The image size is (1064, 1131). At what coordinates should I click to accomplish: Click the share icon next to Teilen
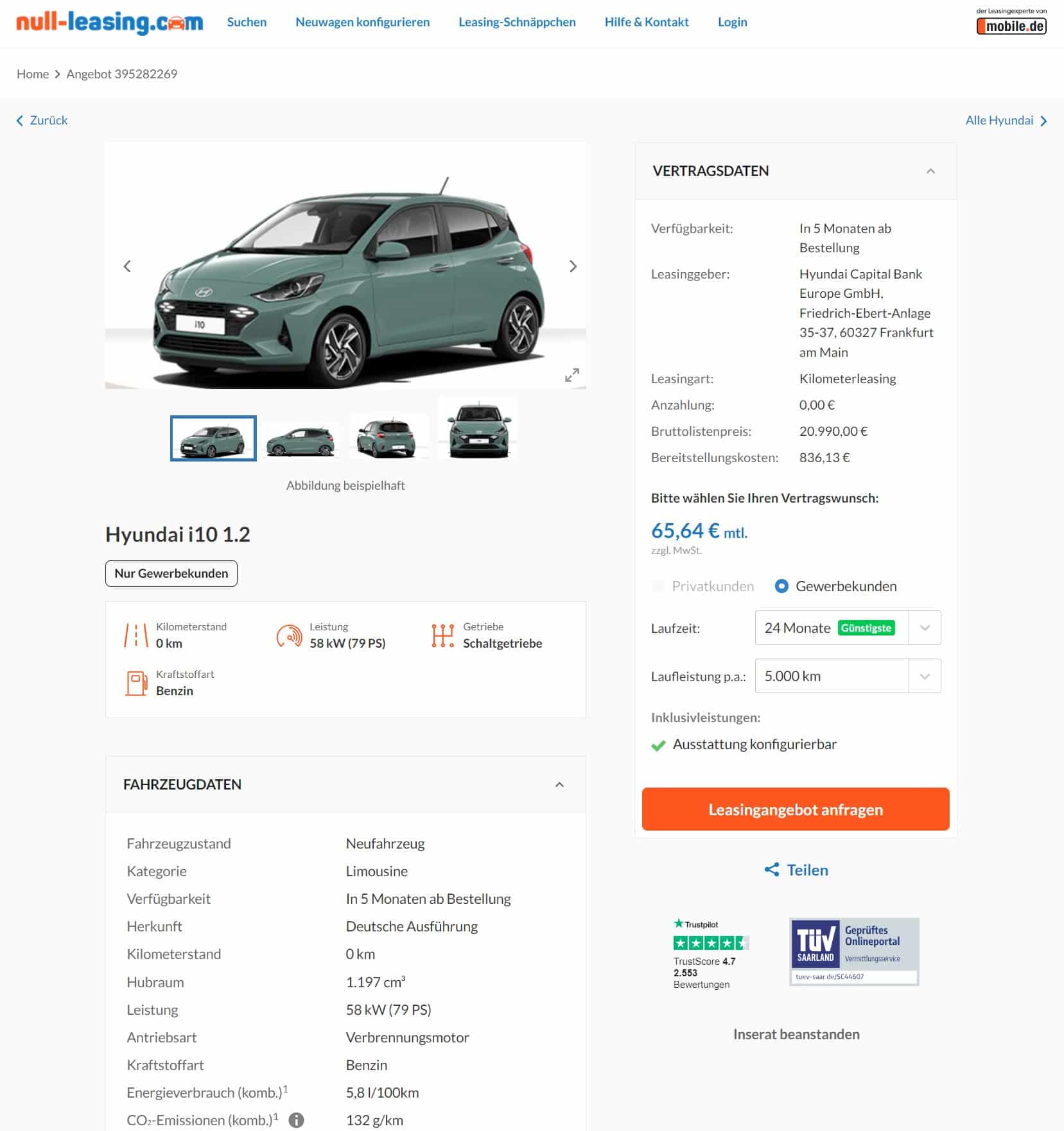point(772,870)
